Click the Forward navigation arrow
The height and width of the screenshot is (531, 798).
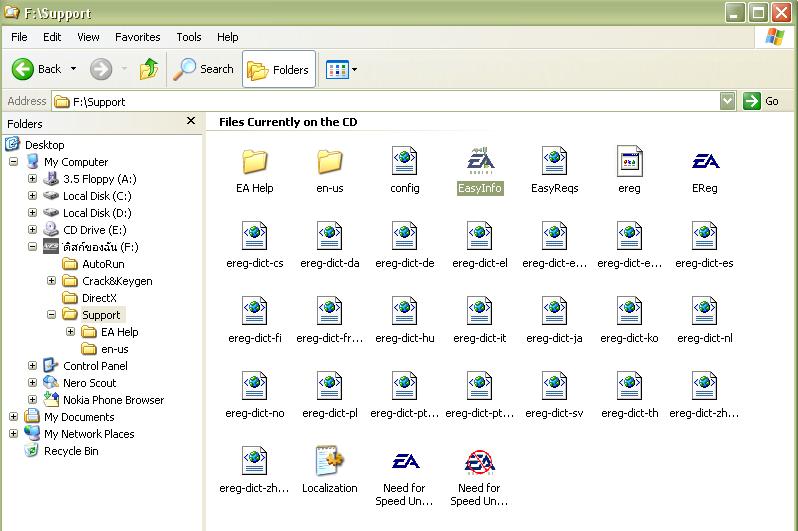pos(101,69)
